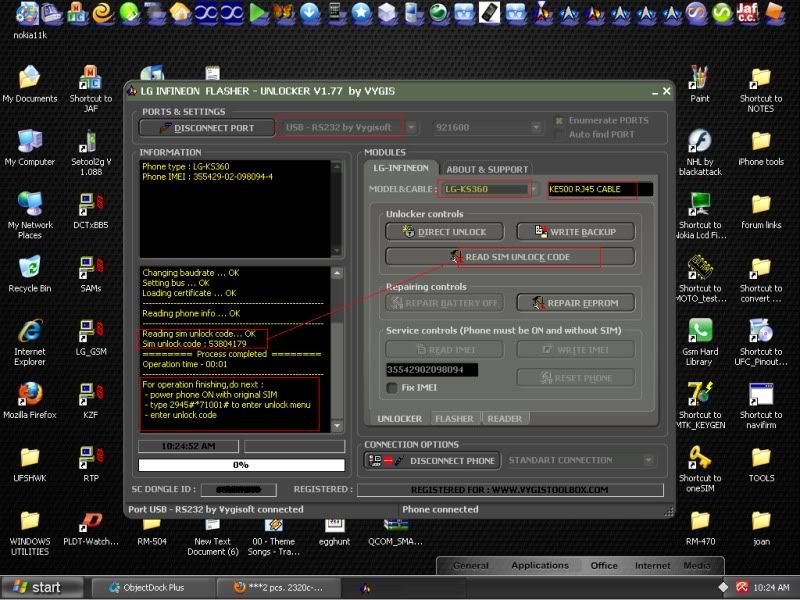The width and height of the screenshot is (800, 600).
Task: Launch Mozilla Firefox desktop shortcut
Action: pyautogui.click(x=30, y=401)
